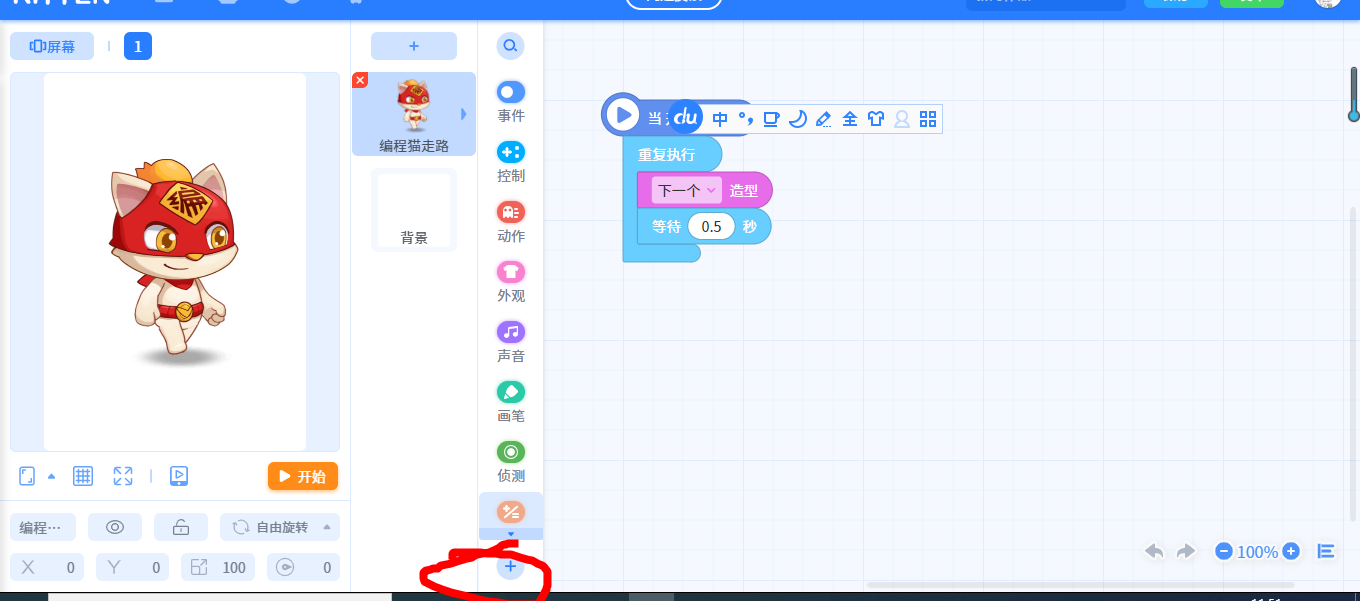Redo the last workspace action

tap(1186, 551)
